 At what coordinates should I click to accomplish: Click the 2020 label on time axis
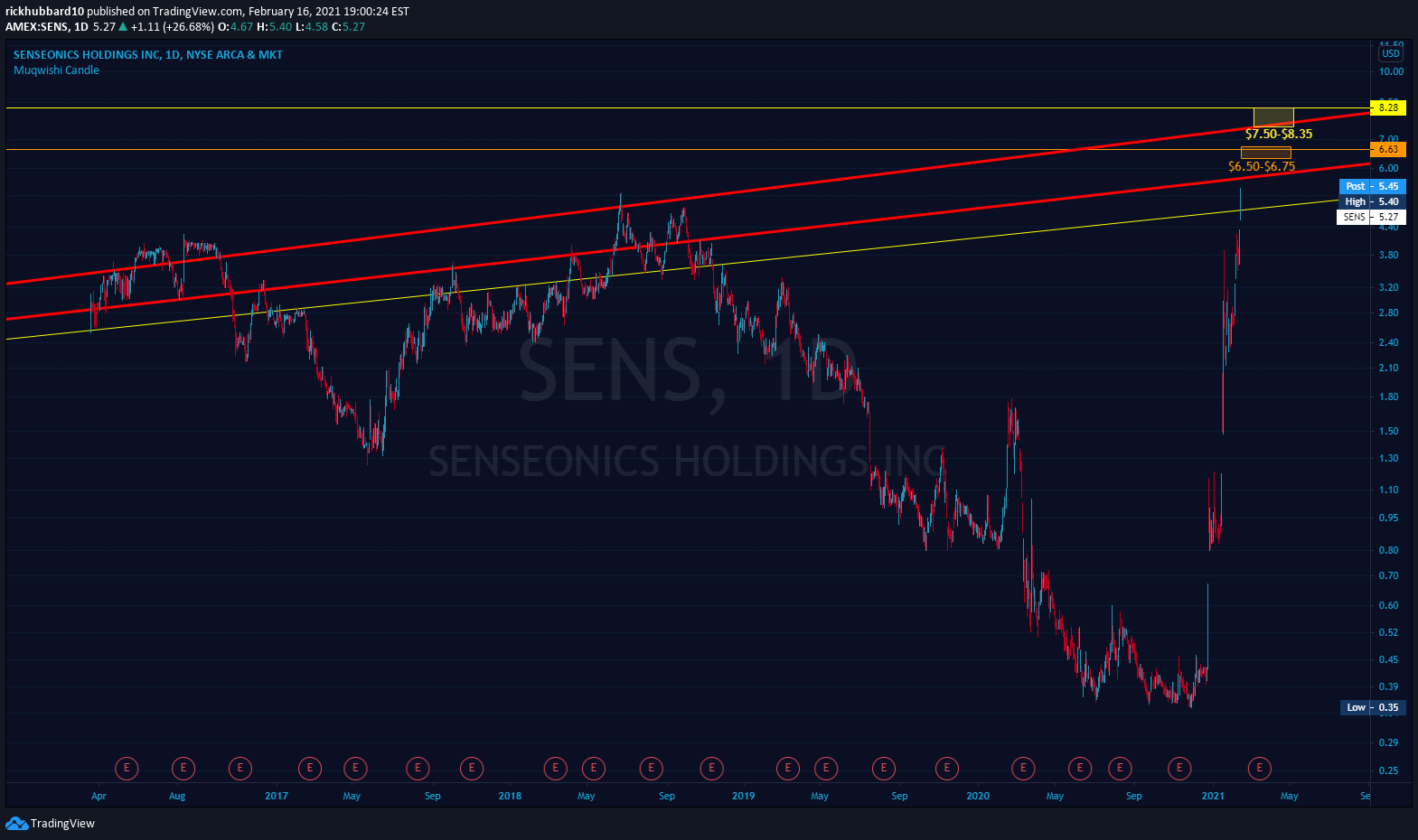click(x=978, y=796)
